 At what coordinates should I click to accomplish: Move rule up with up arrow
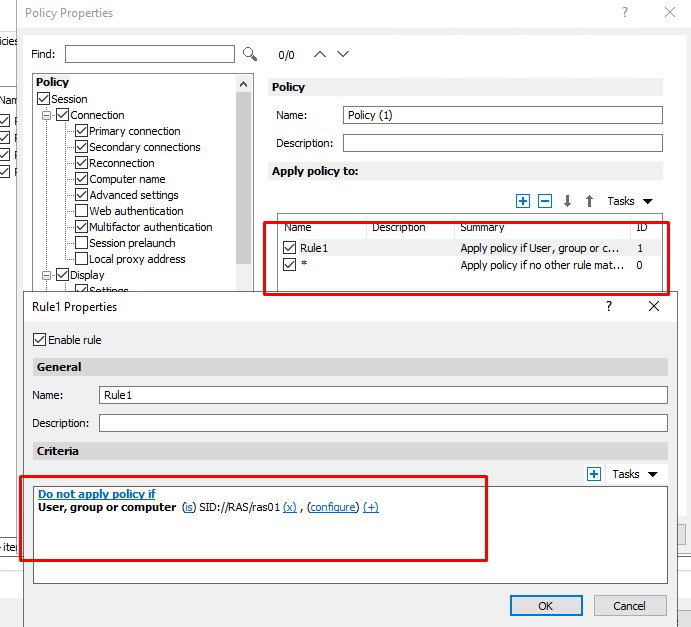coord(589,201)
